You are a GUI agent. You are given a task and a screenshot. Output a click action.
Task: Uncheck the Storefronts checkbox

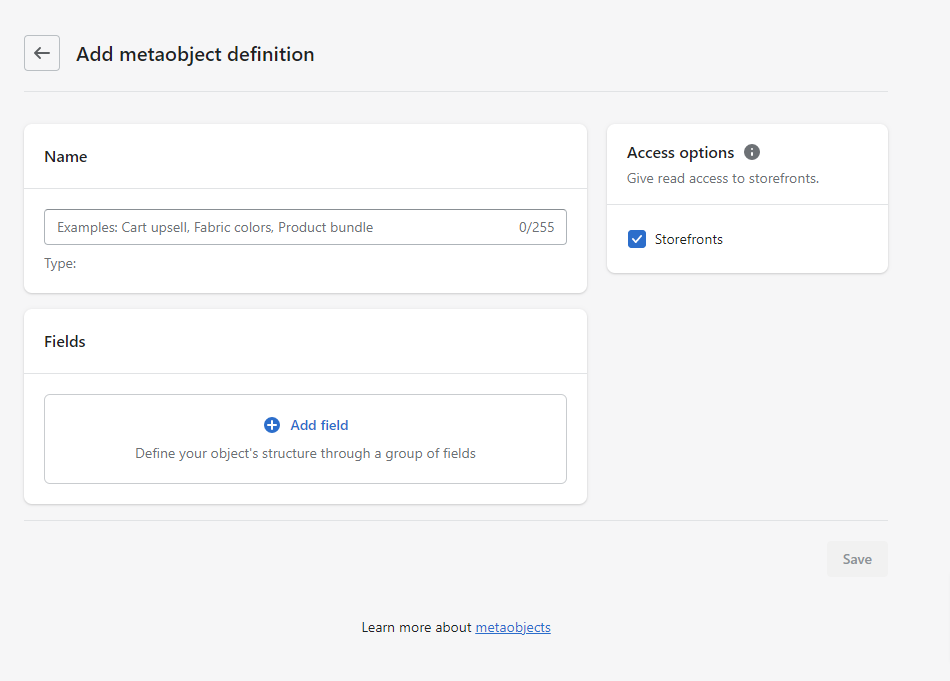(637, 239)
